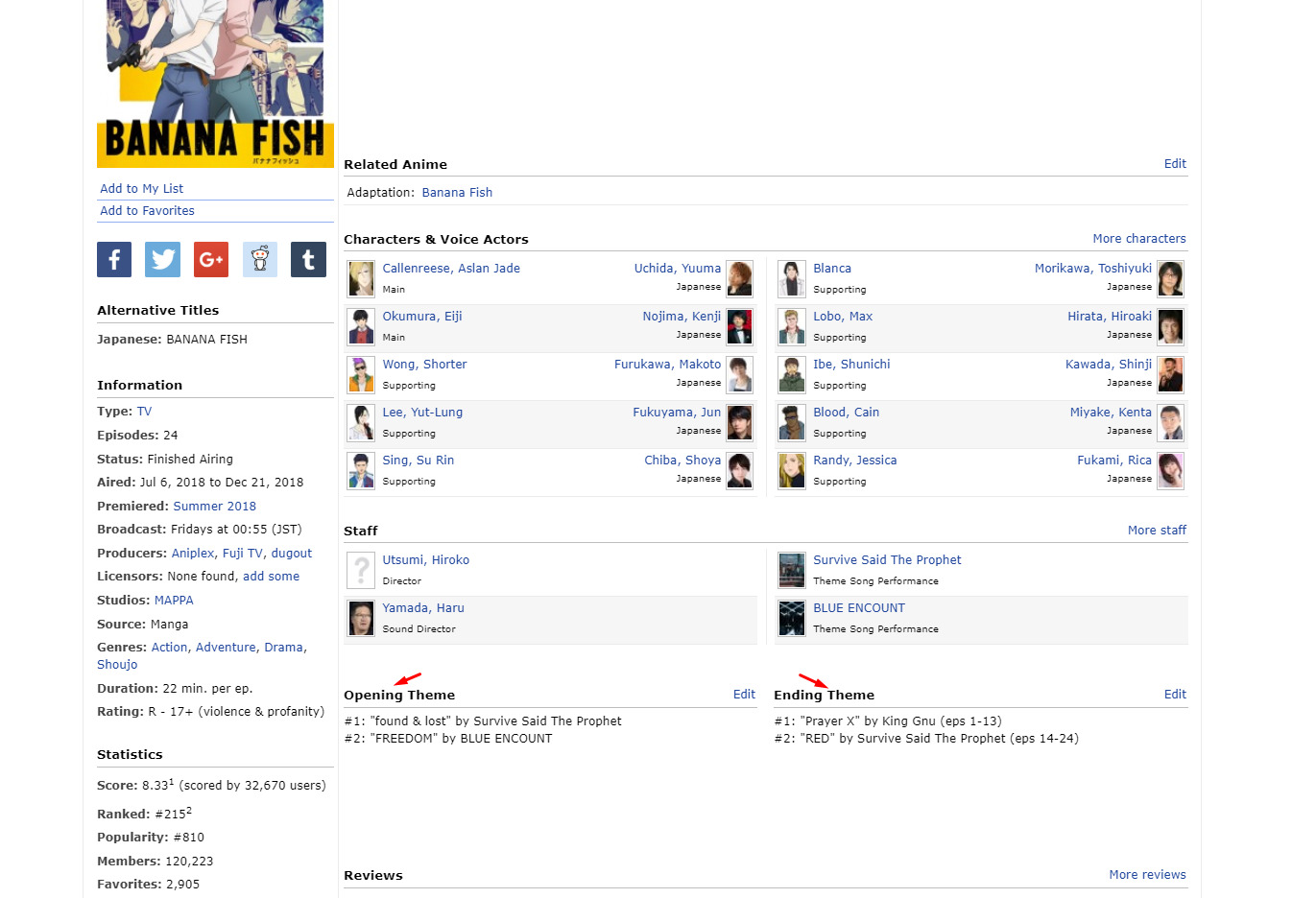Open the More reviews link
This screenshot has width=1316, height=898.
point(1147,875)
